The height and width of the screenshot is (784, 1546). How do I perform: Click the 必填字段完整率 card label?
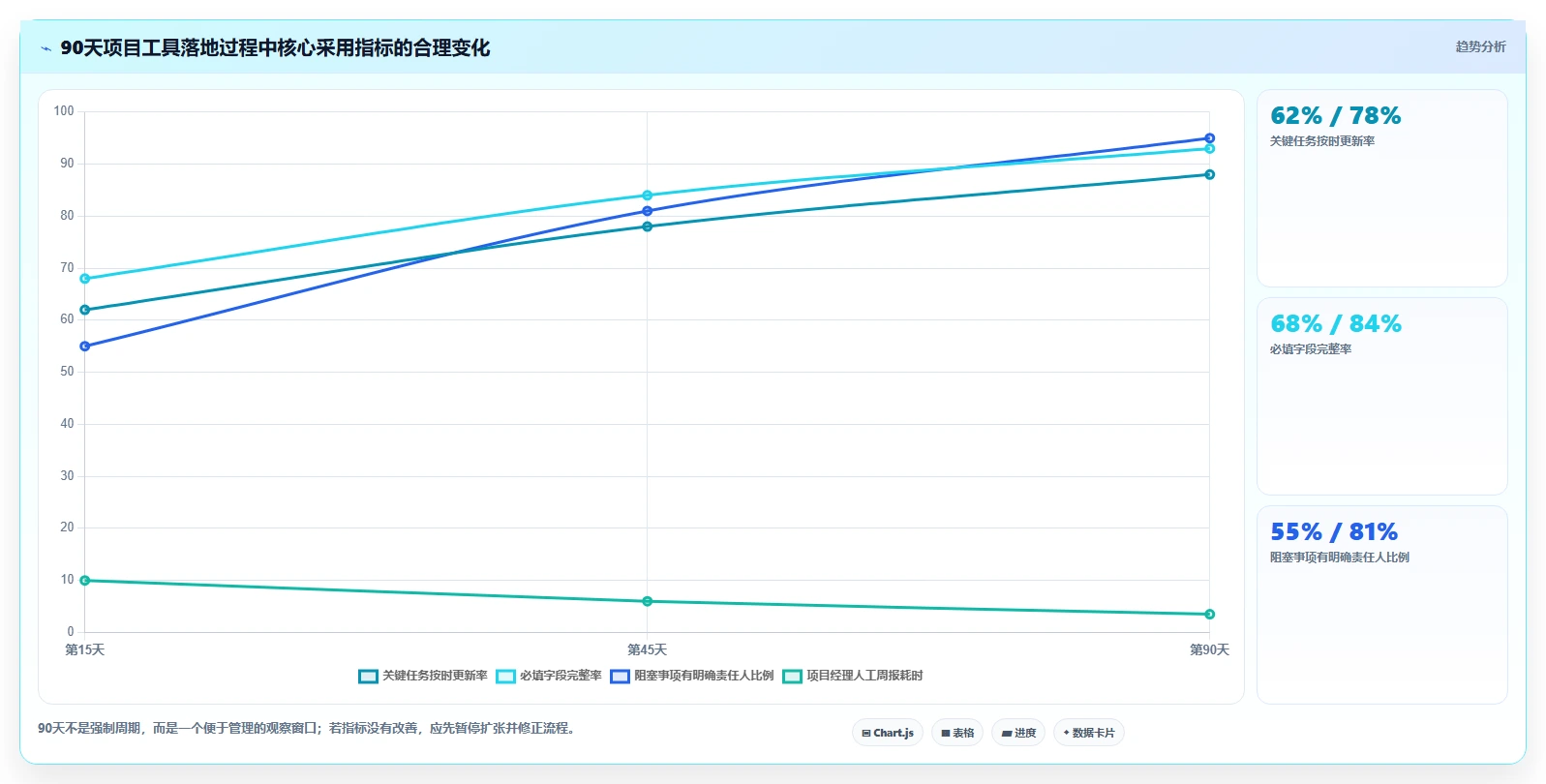click(x=1311, y=349)
